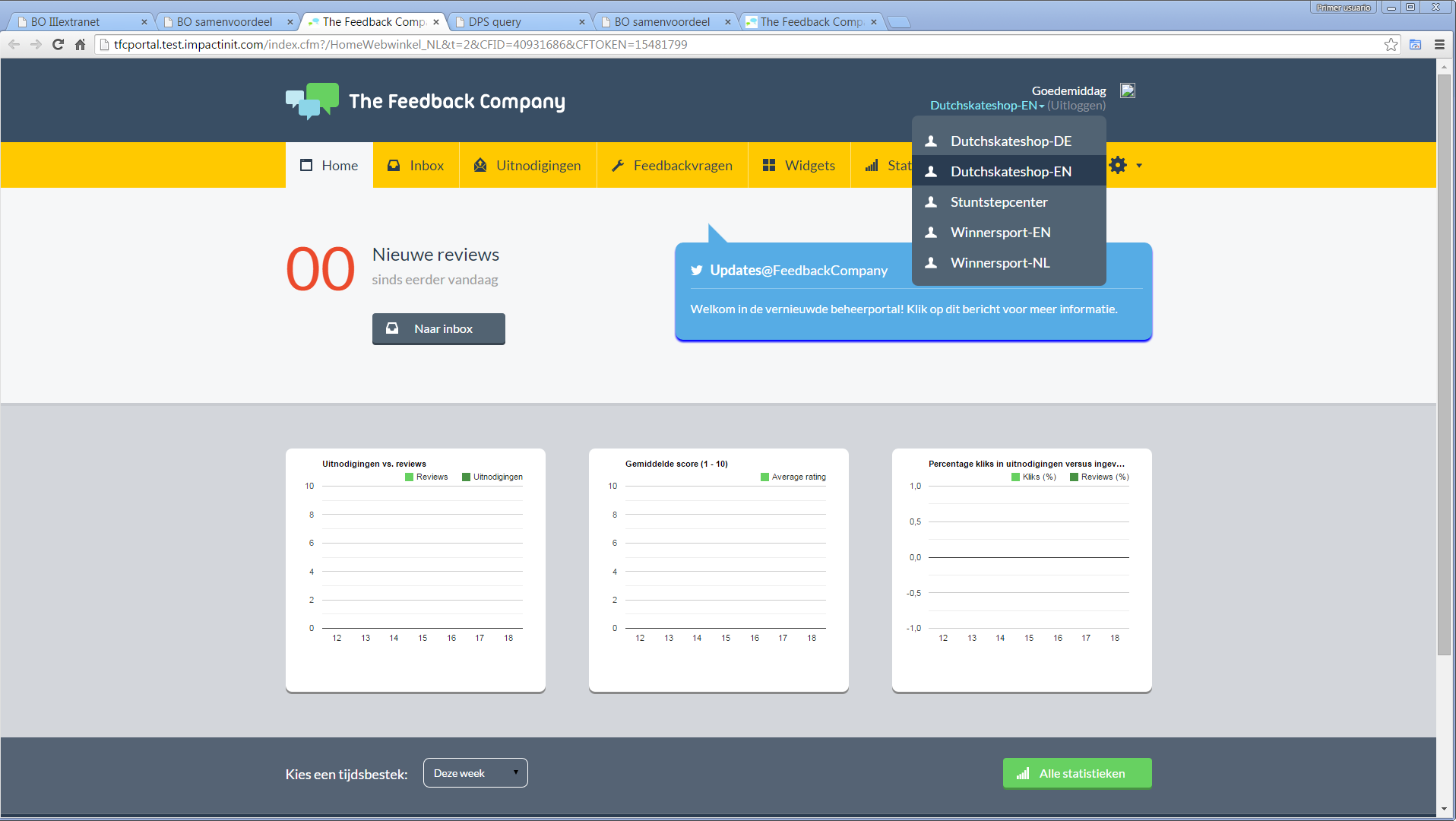This screenshot has height=821, width=1456.
Task: Open the Deze week time period dropdown
Action: [x=475, y=773]
